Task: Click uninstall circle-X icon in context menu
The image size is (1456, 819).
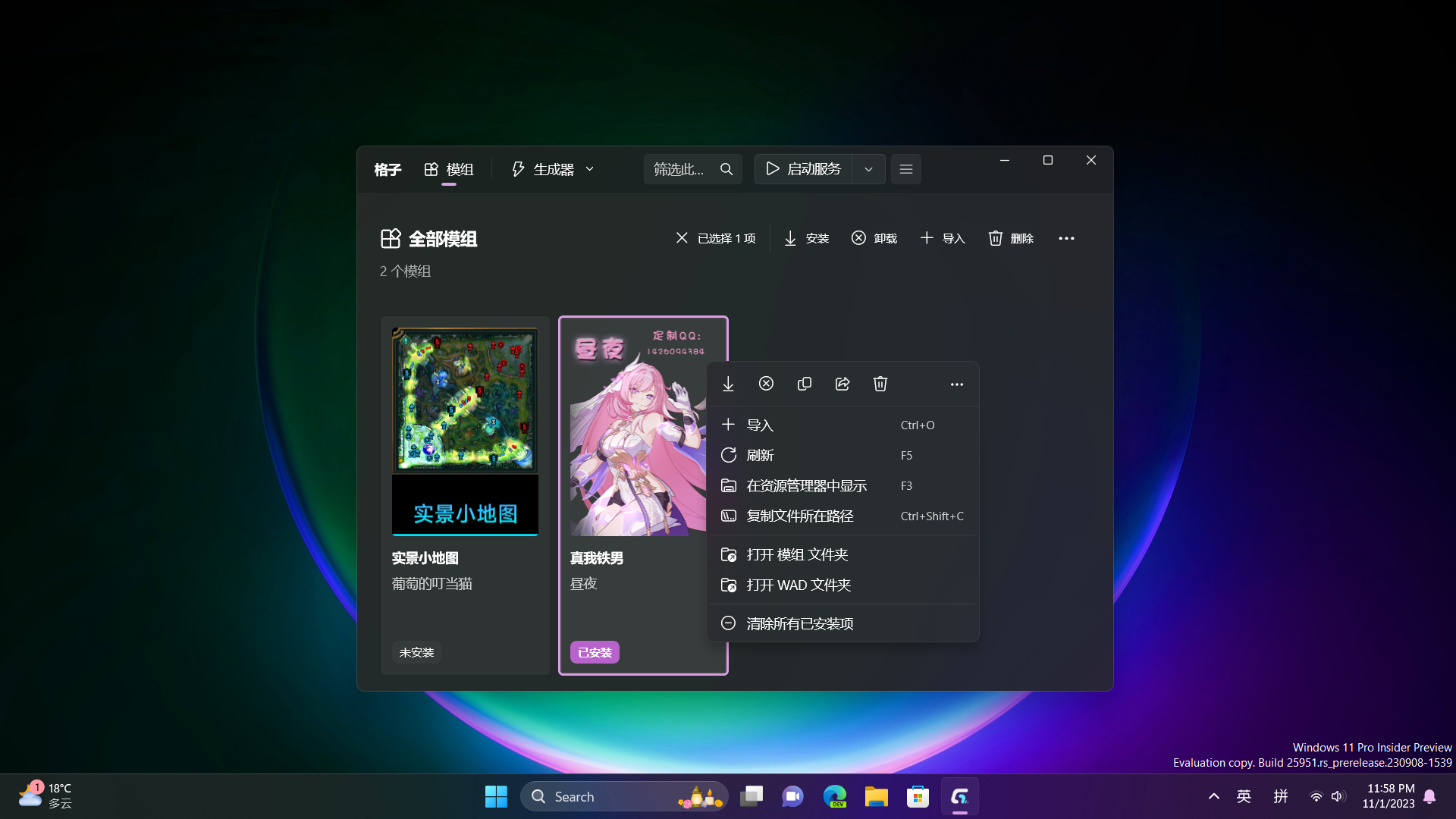Action: pyautogui.click(x=766, y=384)
